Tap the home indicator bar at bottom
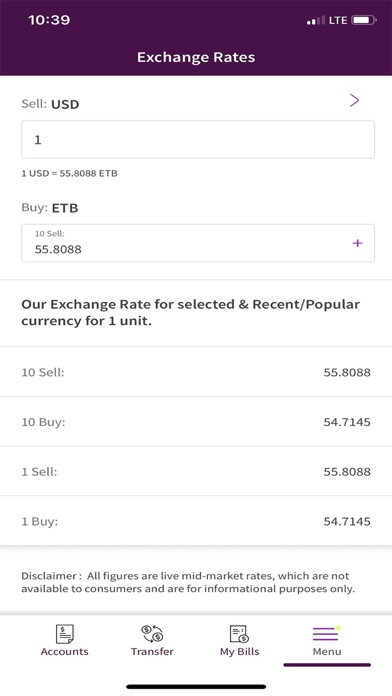Image resolution: width=392 pixels, height=696 pixels. [196, 687]
